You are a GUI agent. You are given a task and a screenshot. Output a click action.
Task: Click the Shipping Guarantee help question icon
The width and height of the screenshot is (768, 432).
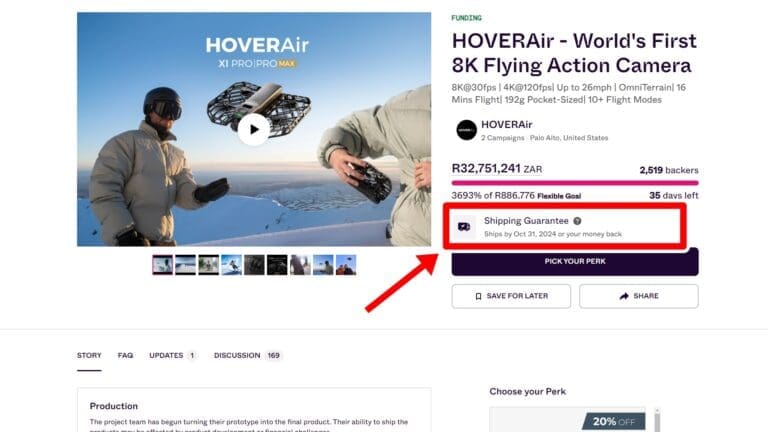tap(577, 221)
